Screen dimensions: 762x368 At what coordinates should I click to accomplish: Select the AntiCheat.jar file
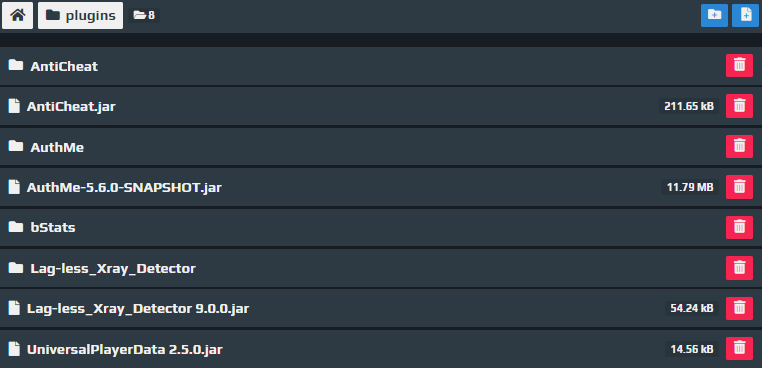pyautogui.click(x=71, y=106)
